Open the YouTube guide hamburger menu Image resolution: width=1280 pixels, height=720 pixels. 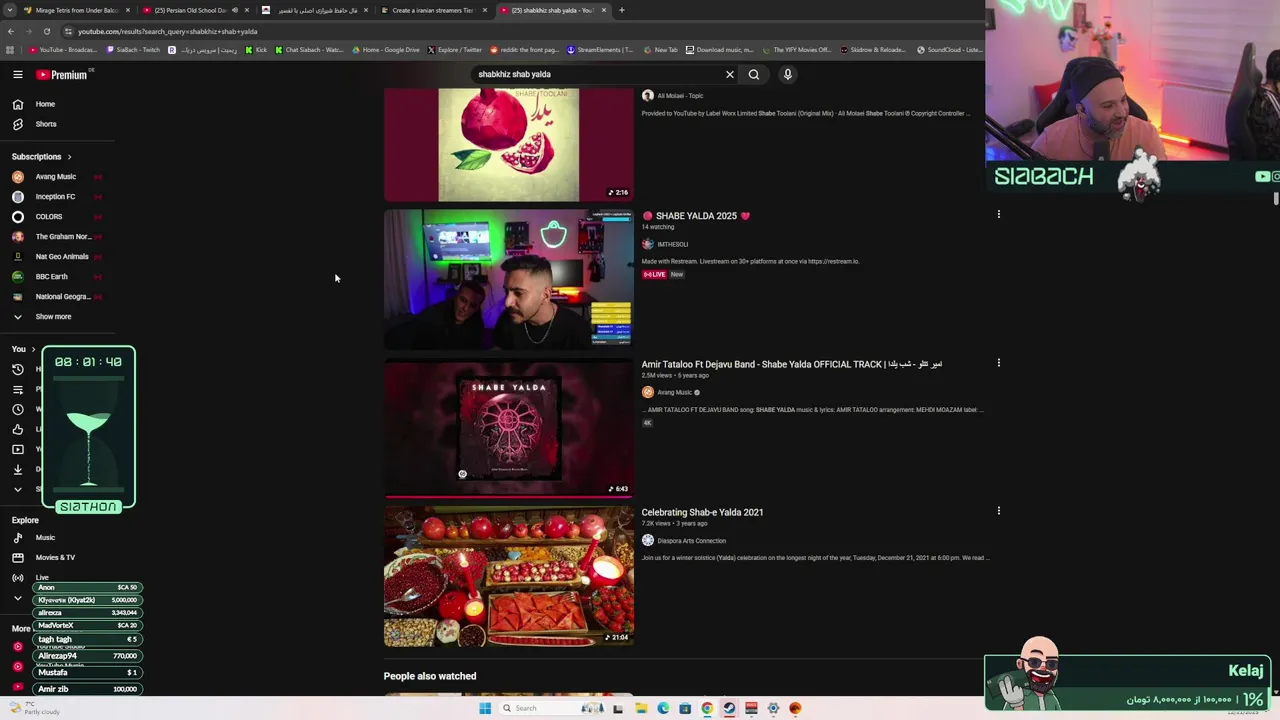(18, 74)
